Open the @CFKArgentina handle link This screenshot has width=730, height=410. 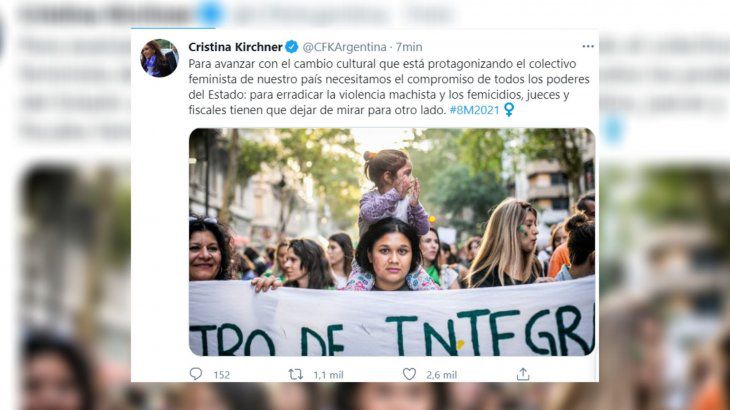(345, 47)
